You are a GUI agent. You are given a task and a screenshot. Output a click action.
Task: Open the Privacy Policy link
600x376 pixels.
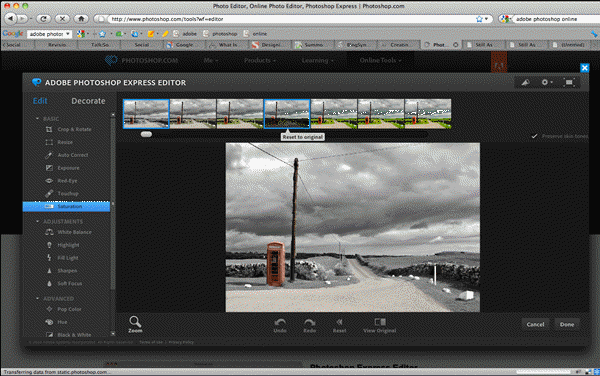coord(181,342)
